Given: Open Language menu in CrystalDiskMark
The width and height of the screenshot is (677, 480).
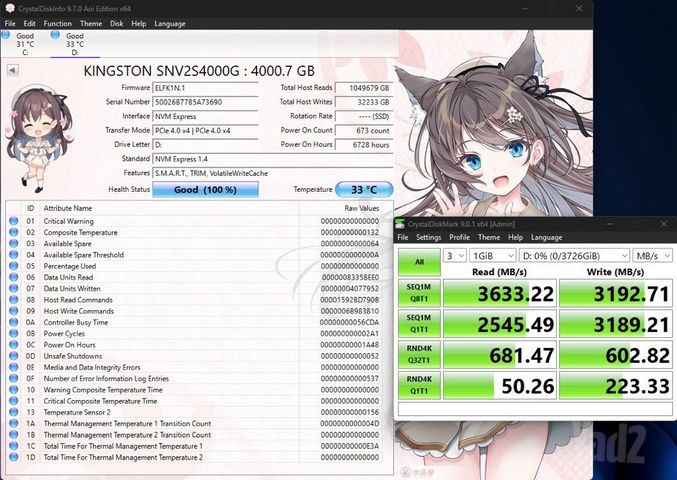Looking at the screenshot, I should (546, 237).
